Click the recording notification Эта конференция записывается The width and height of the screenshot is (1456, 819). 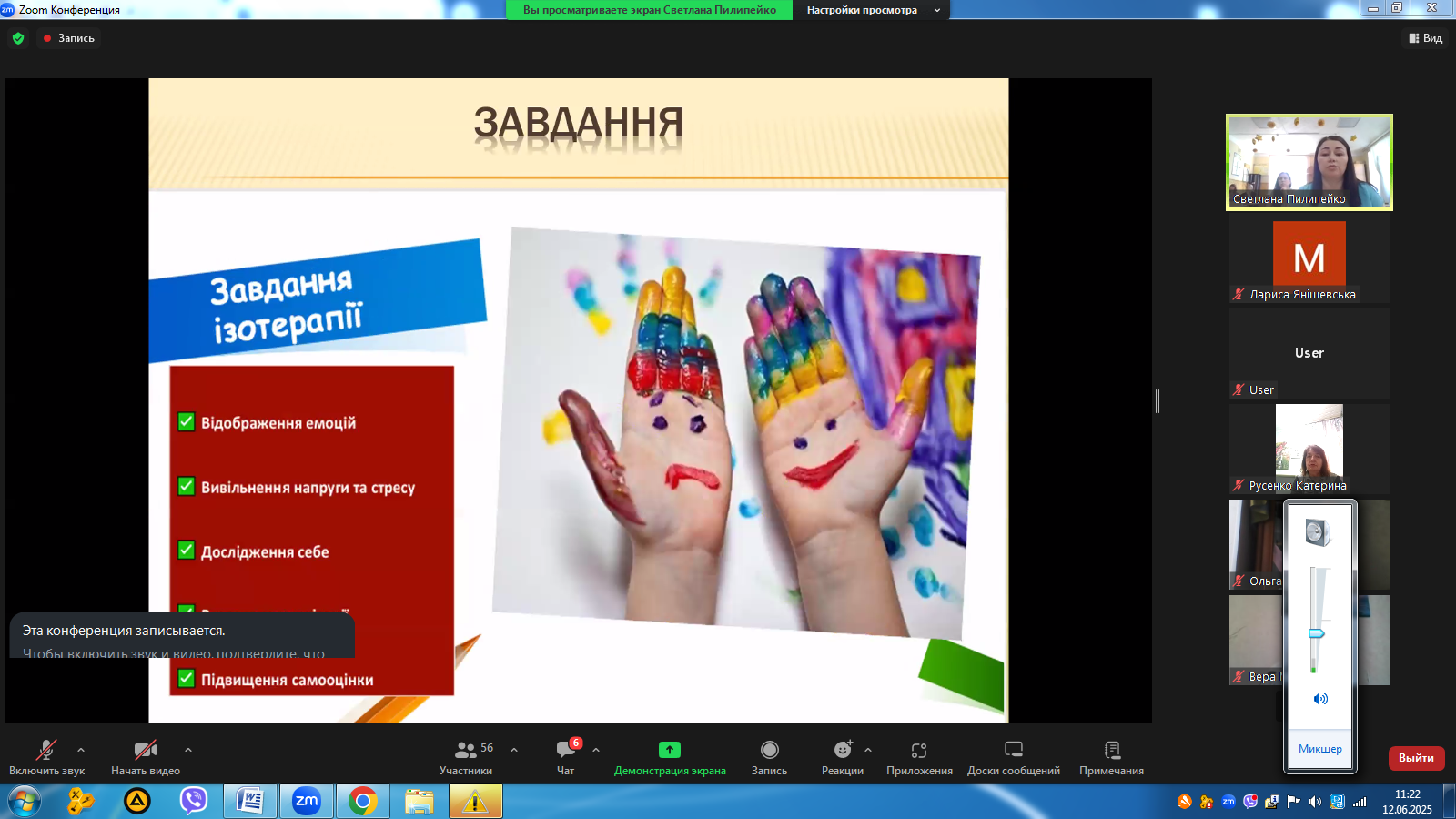click(x=182, y=635)
